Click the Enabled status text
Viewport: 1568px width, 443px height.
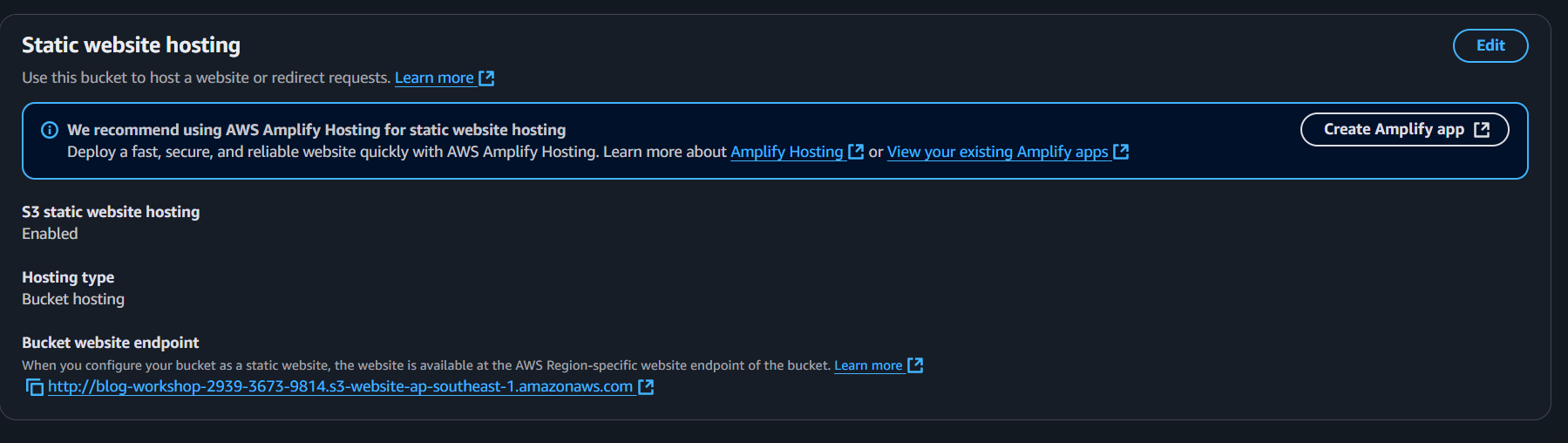[50, 234]
